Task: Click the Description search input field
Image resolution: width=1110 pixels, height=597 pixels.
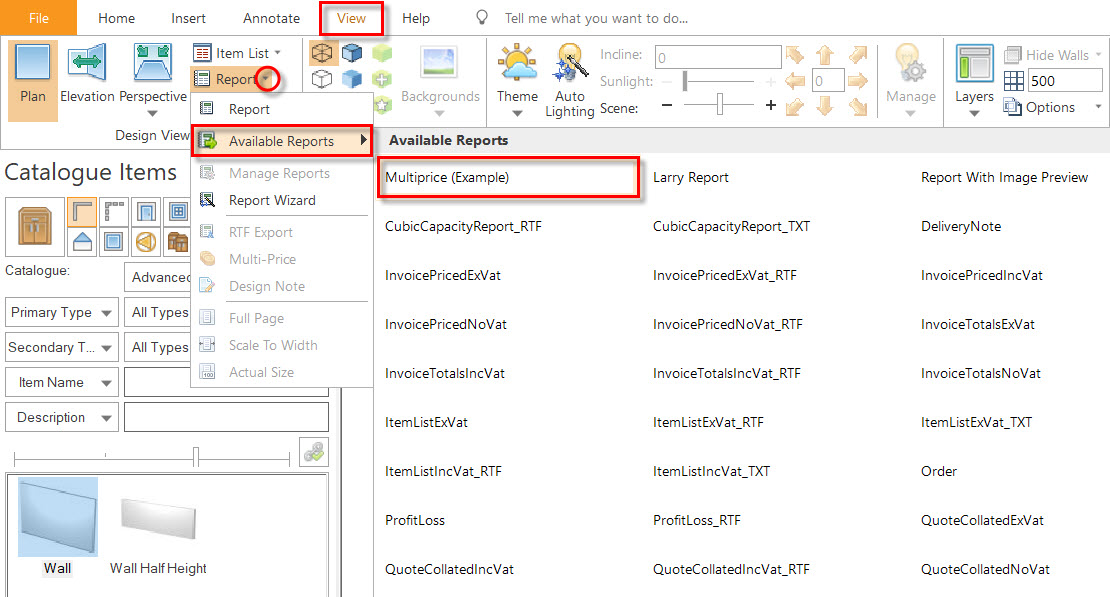Action: tap(227, 417)
